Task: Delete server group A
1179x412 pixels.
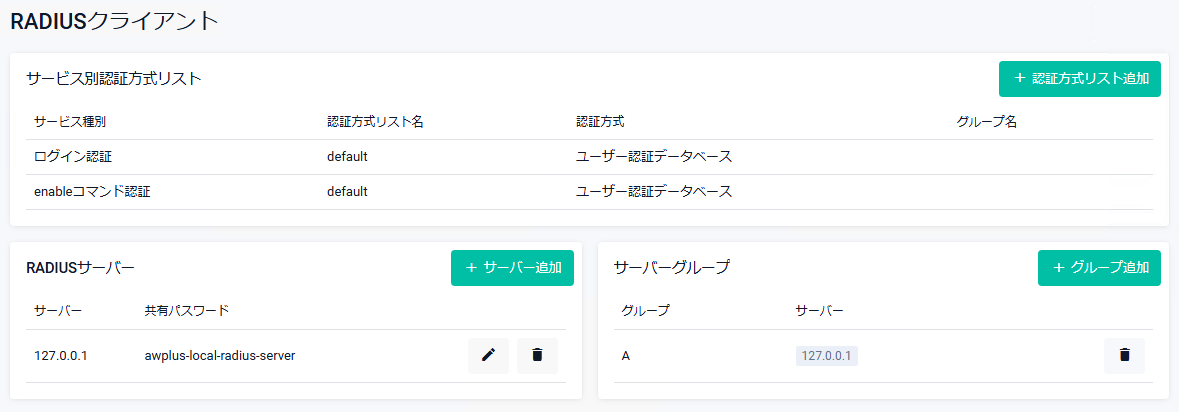Action: [1124, 355]
